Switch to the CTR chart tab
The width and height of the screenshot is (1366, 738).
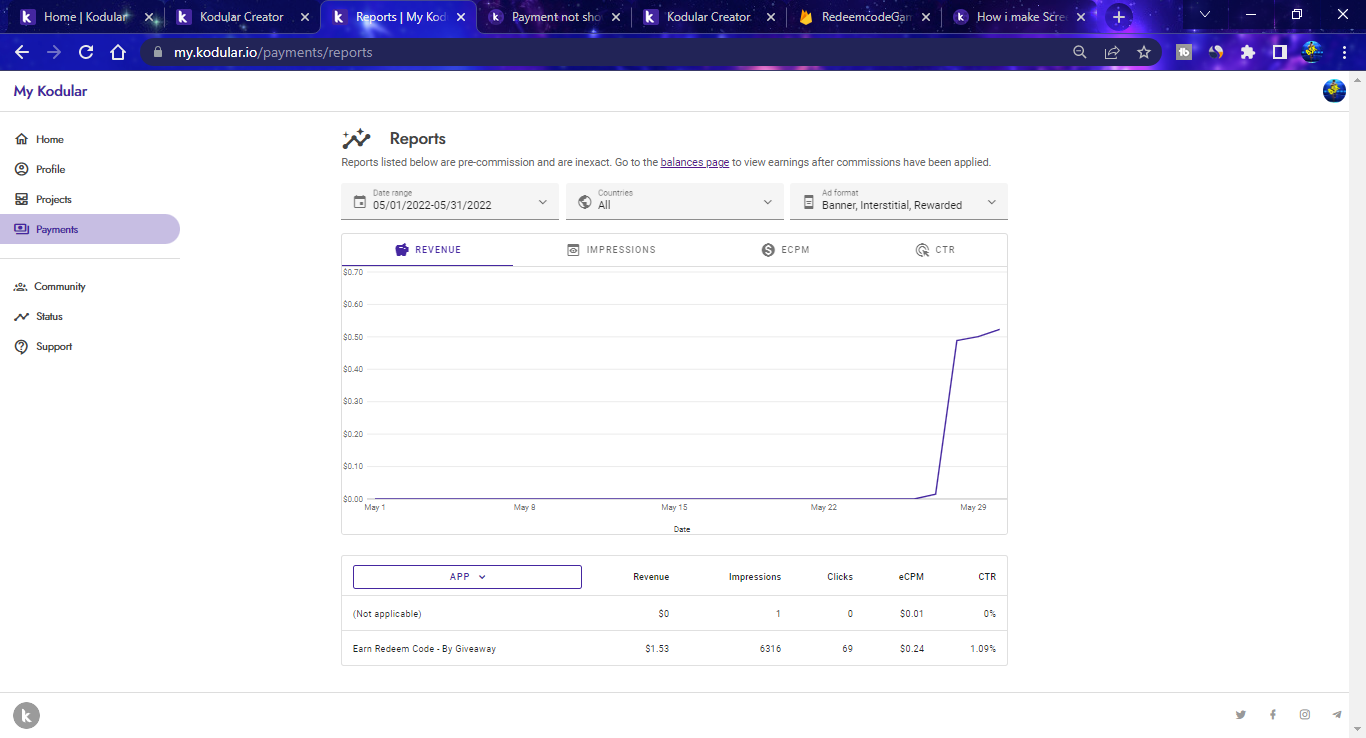click(935, 250)
